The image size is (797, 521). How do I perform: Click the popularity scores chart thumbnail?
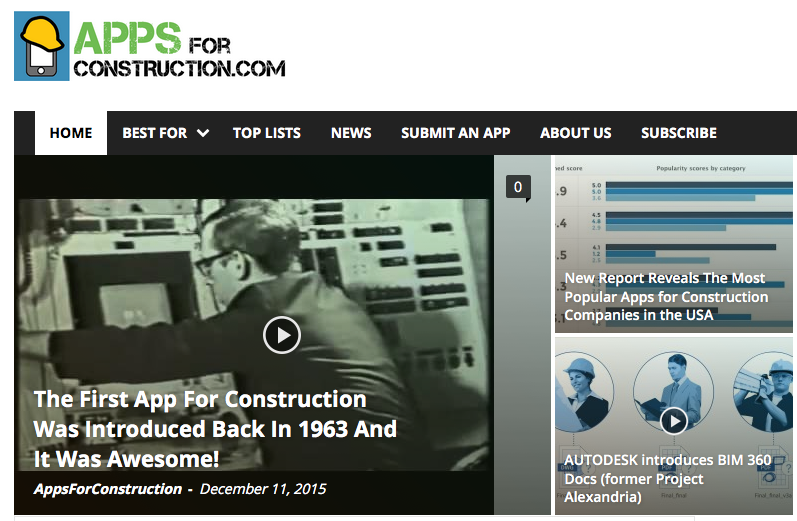tap(673, 244)
